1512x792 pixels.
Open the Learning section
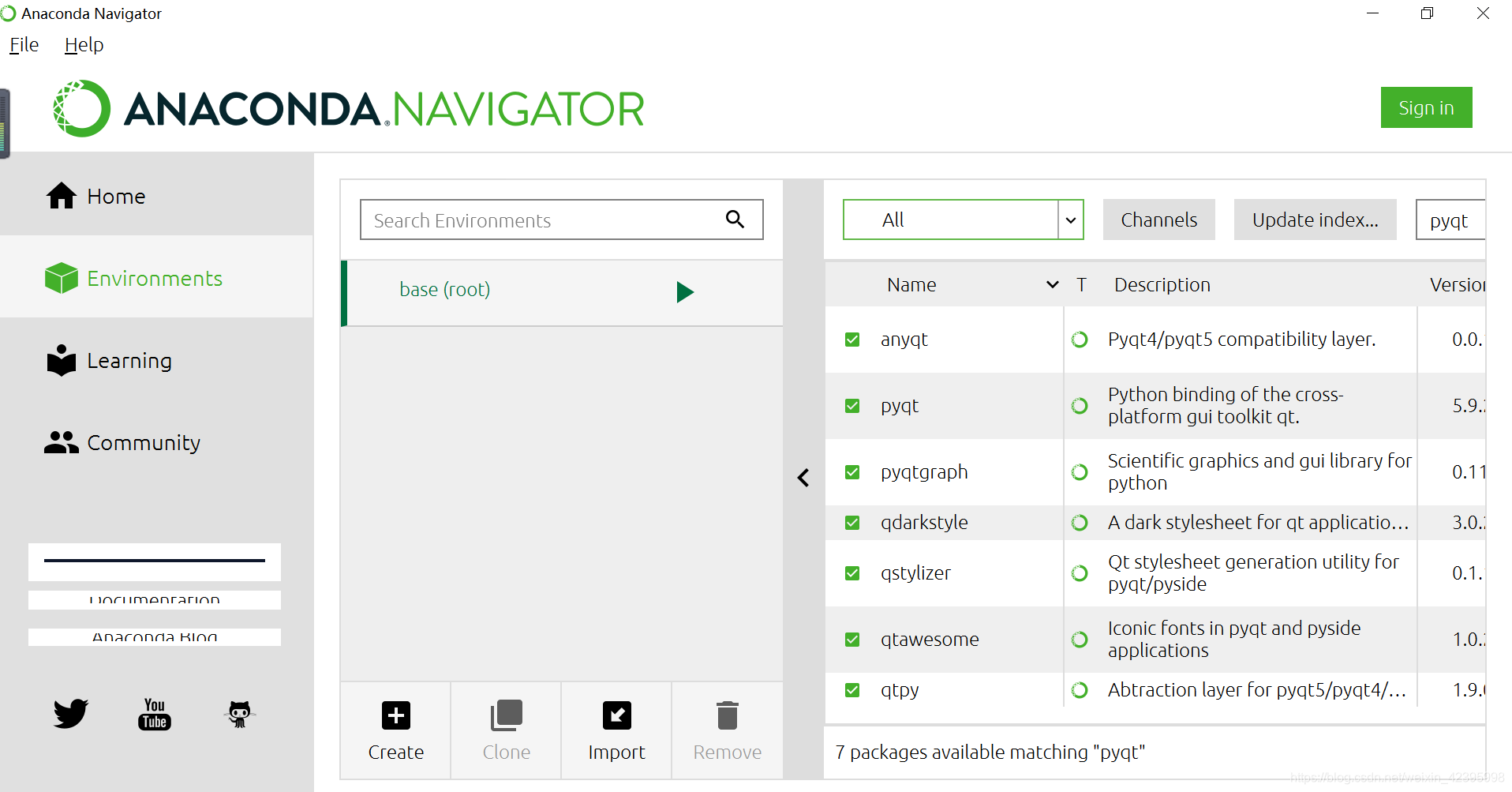(x=156, y=360)
